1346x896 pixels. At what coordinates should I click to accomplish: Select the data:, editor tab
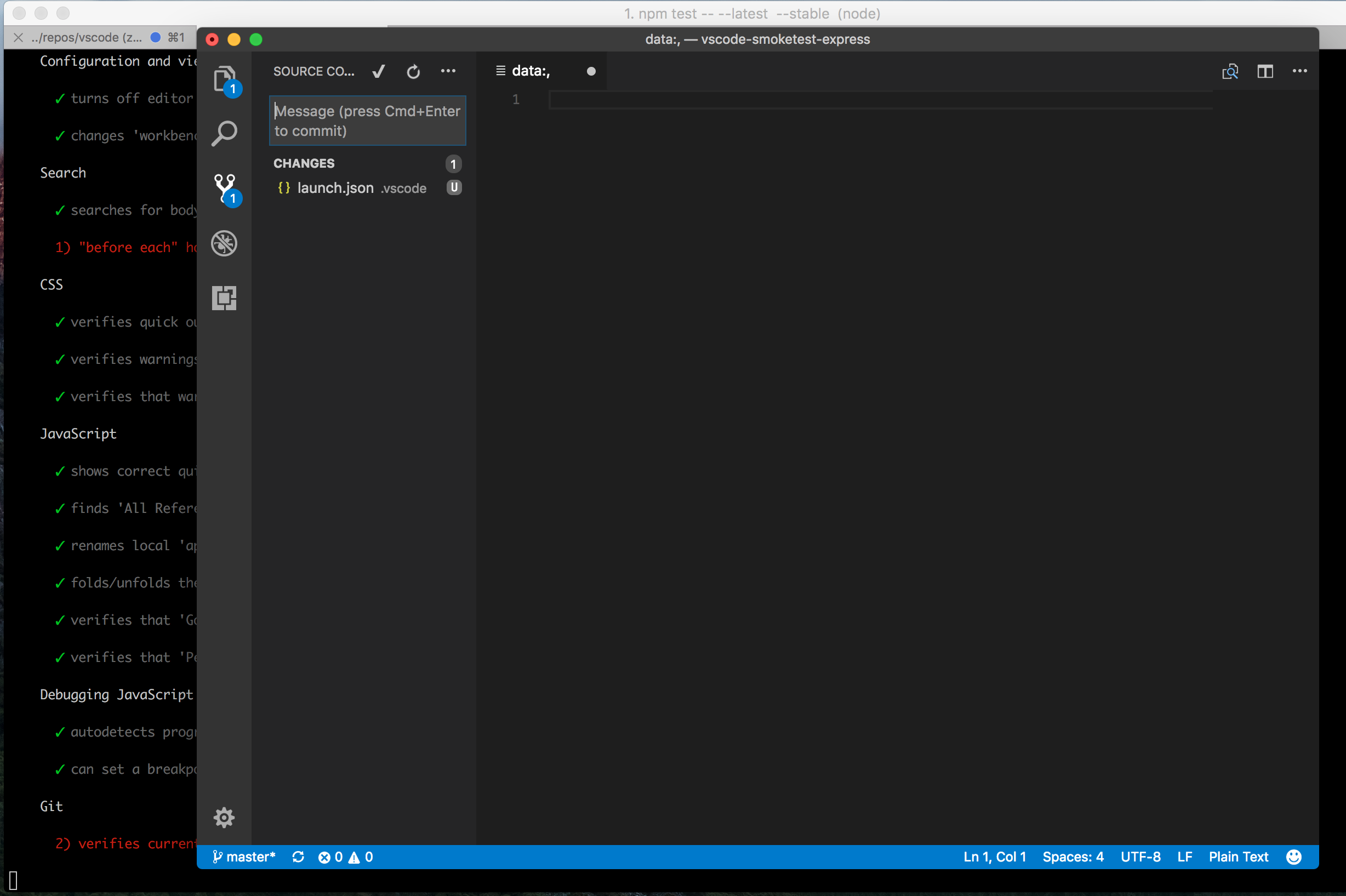click(531, 71)
